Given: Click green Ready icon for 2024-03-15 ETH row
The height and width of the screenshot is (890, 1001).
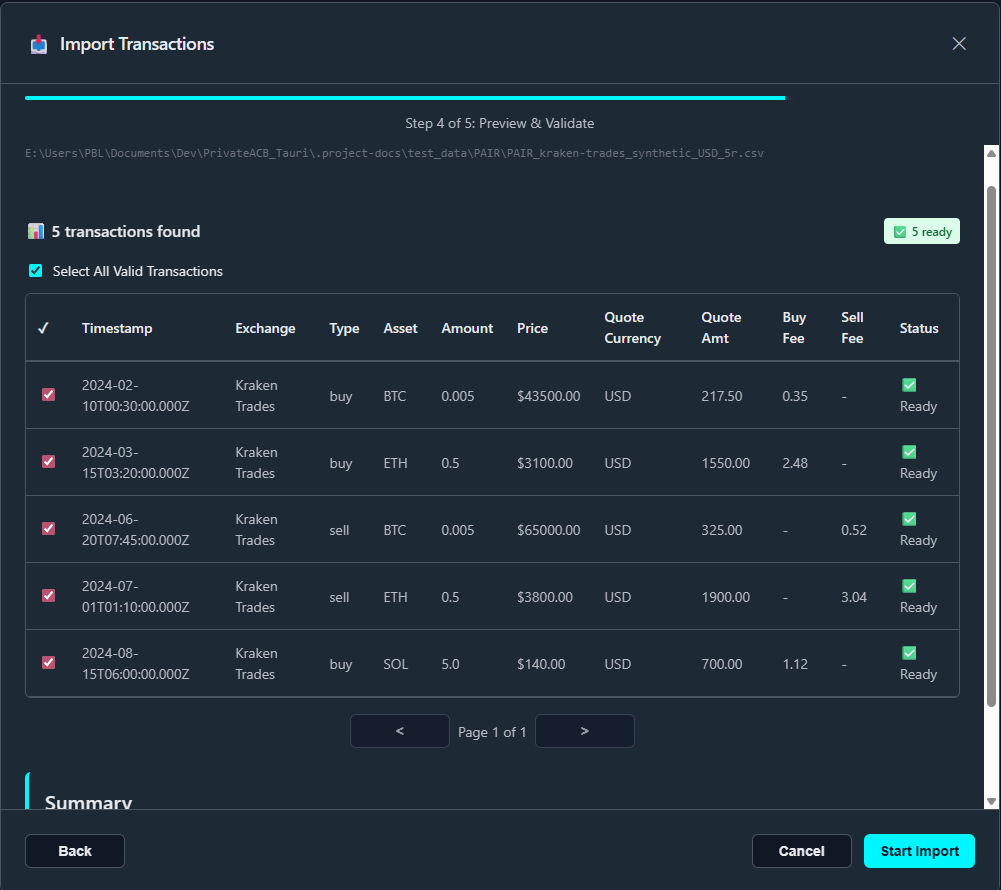Looking at the screenshot, I should point(909,452).
